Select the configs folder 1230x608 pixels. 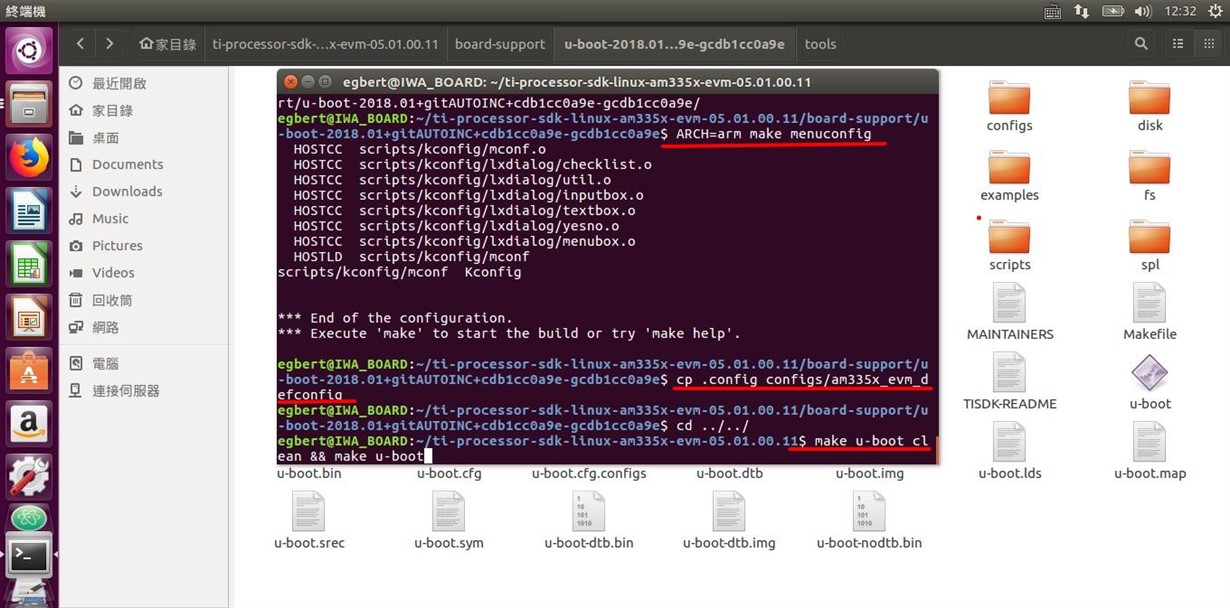point(1009,106)
